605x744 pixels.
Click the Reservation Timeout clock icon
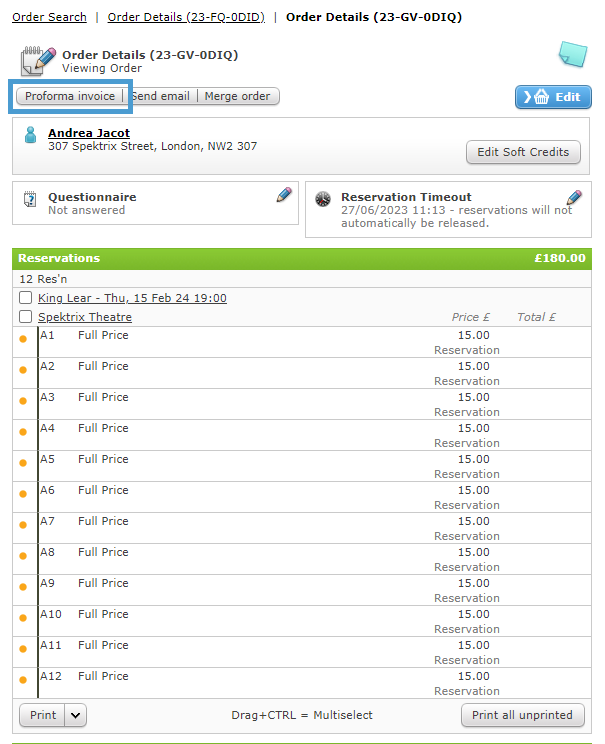tap(323, 199)
